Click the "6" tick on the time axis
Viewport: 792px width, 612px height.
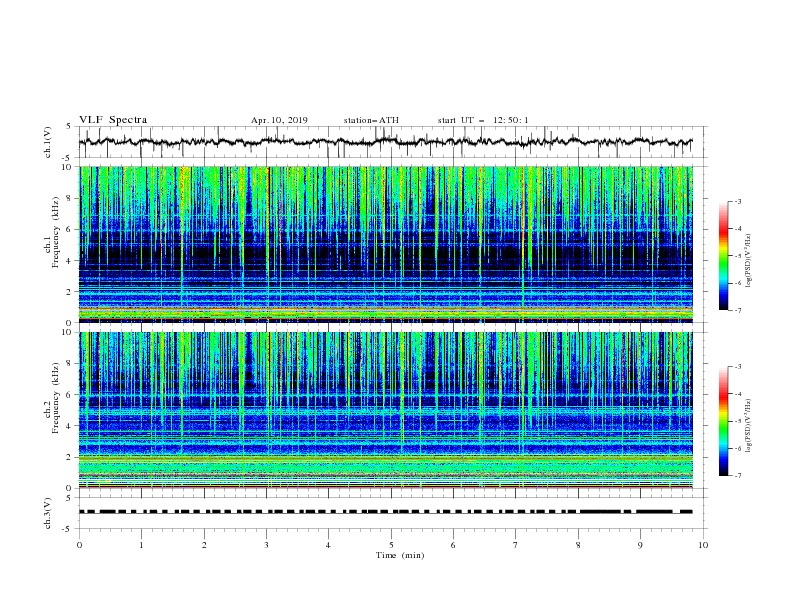point(453,545)
